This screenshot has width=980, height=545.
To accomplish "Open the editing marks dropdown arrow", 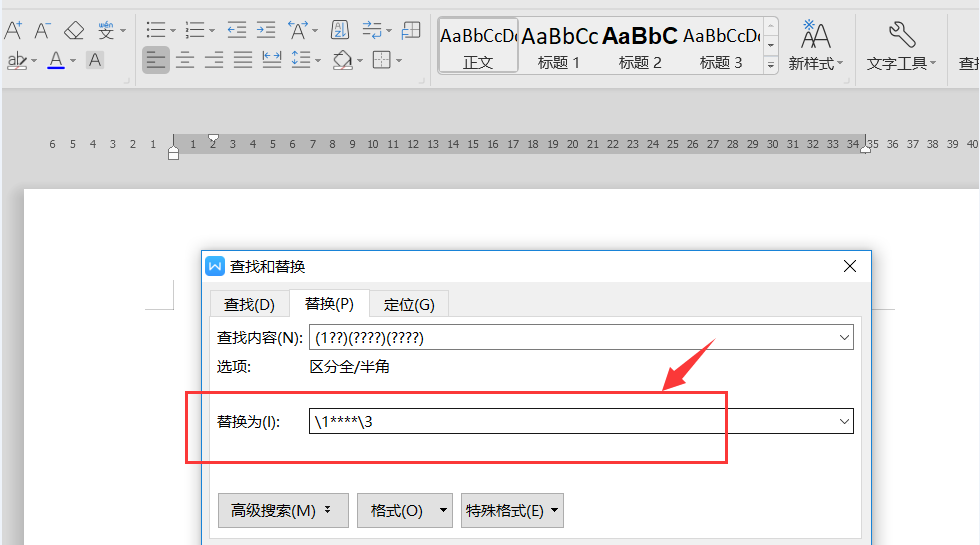I will [389, 31].
